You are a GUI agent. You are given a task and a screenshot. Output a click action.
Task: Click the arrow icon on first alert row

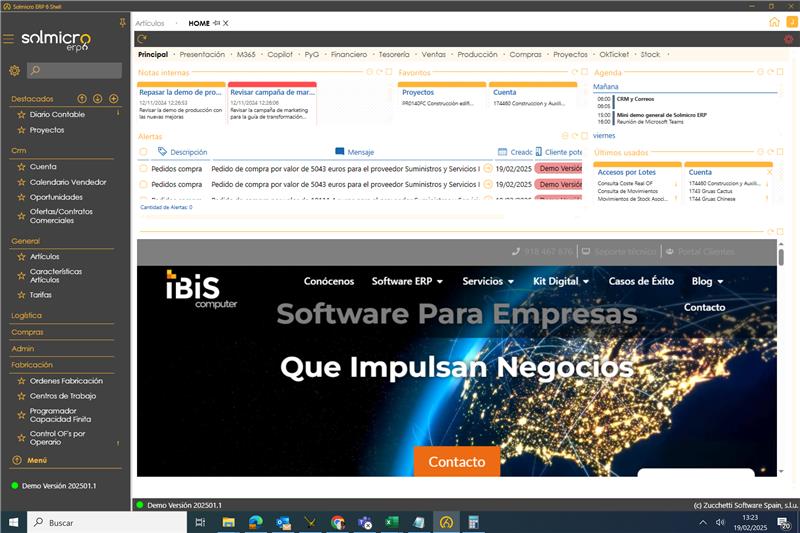coord(488,168)
